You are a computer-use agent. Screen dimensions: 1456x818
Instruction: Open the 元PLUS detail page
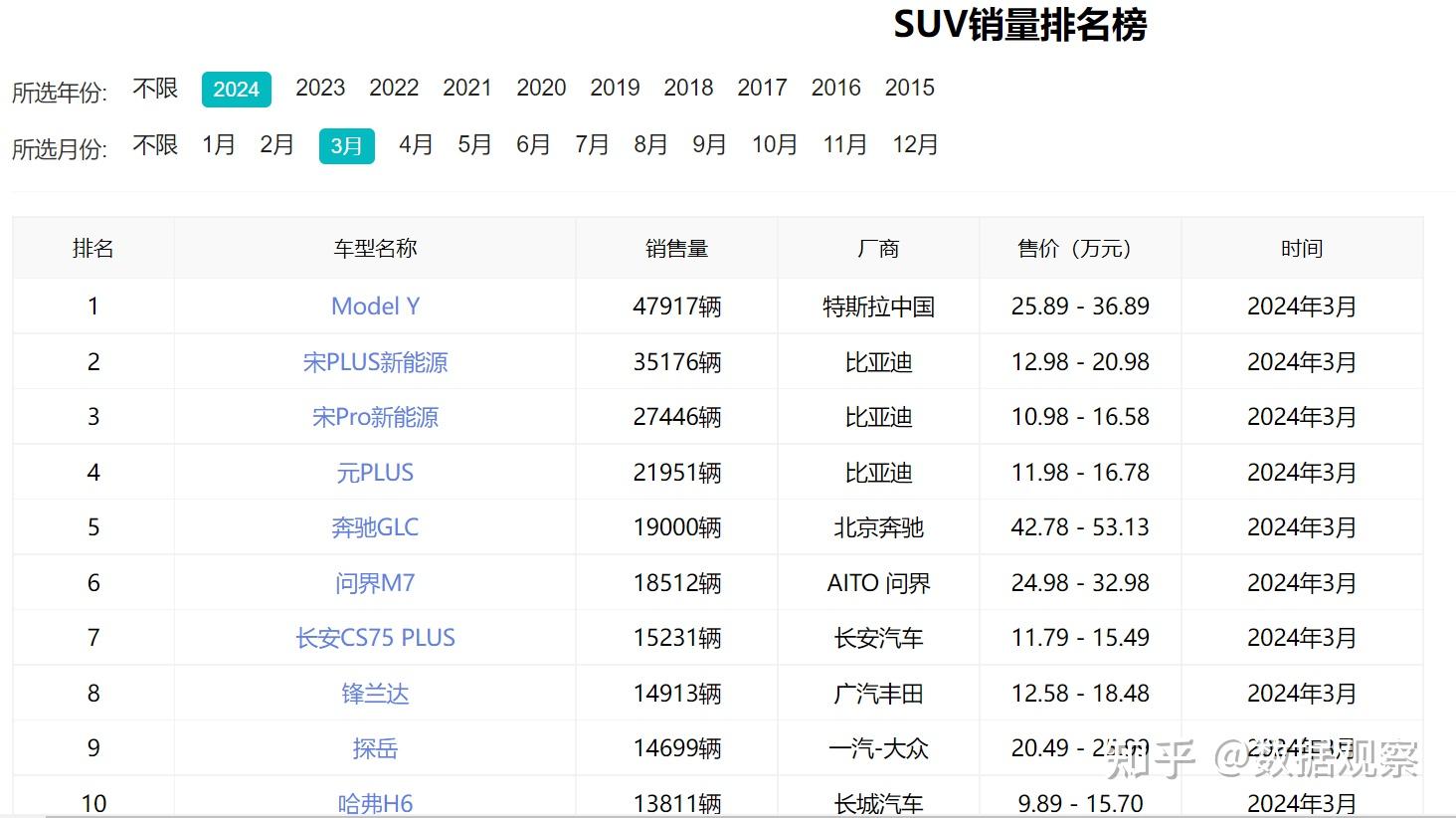[x=375, y=472]
